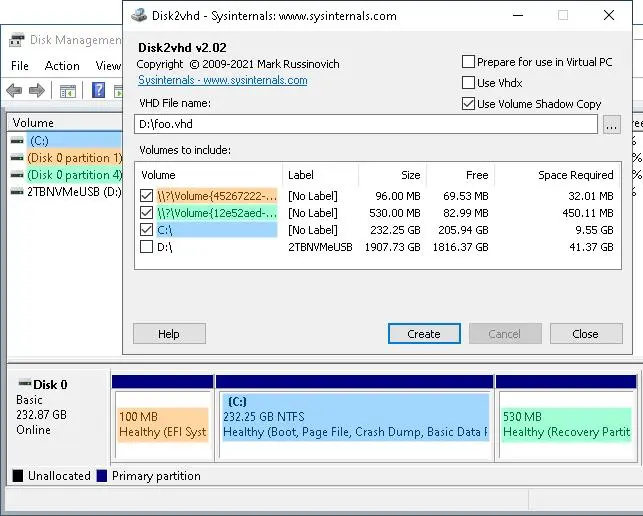The width and height of the screenshot is (643, 516).
Task: Minimize the Disk2vhd window
Action: click(x=518, y=16)
